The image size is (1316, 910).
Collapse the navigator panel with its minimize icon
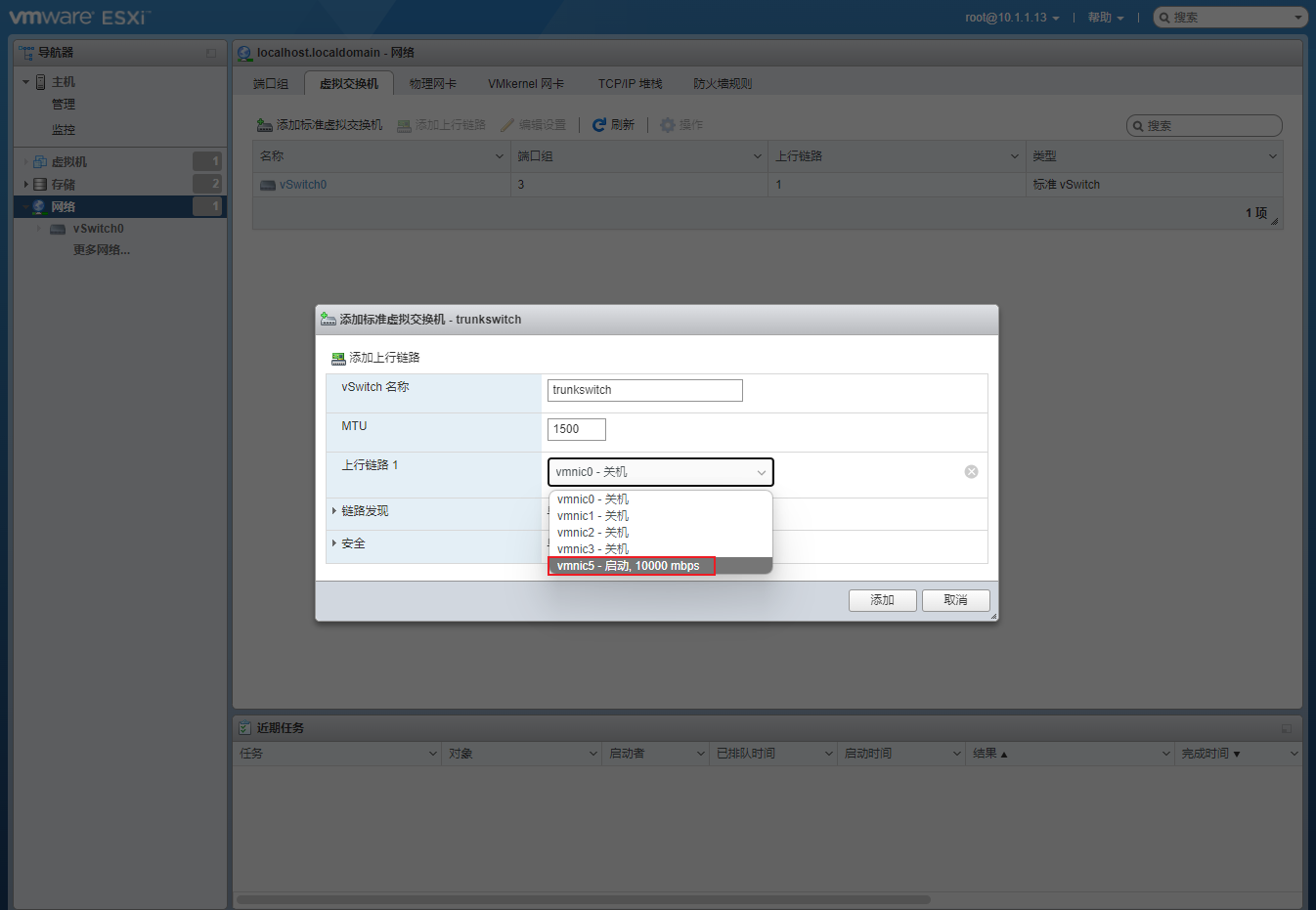tap(211, 53)
